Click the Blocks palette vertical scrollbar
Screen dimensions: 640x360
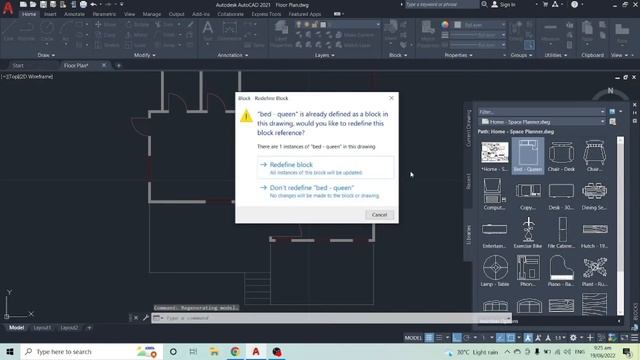(620, 225)
